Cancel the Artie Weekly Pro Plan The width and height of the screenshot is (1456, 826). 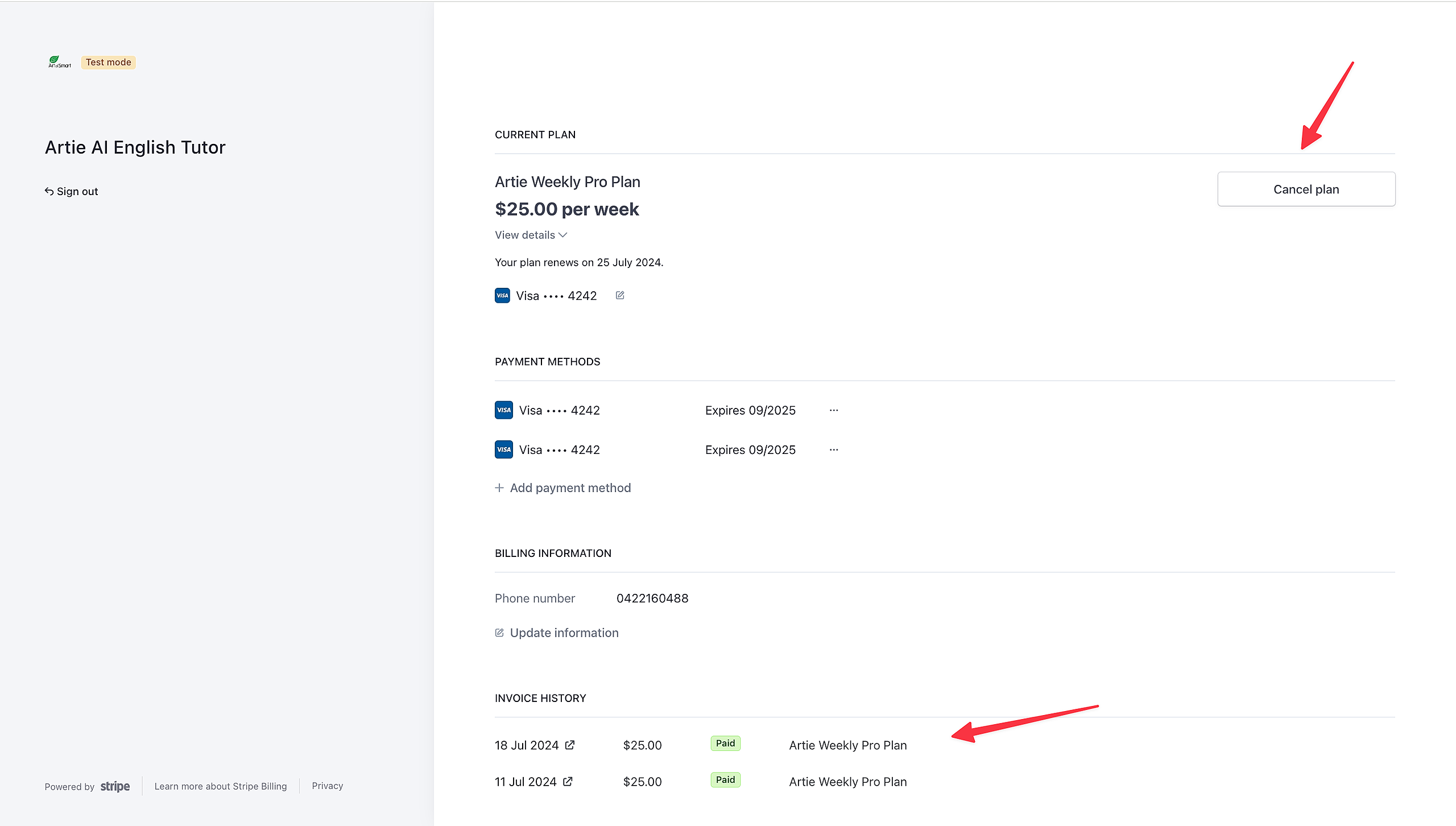pos(1306,189)
